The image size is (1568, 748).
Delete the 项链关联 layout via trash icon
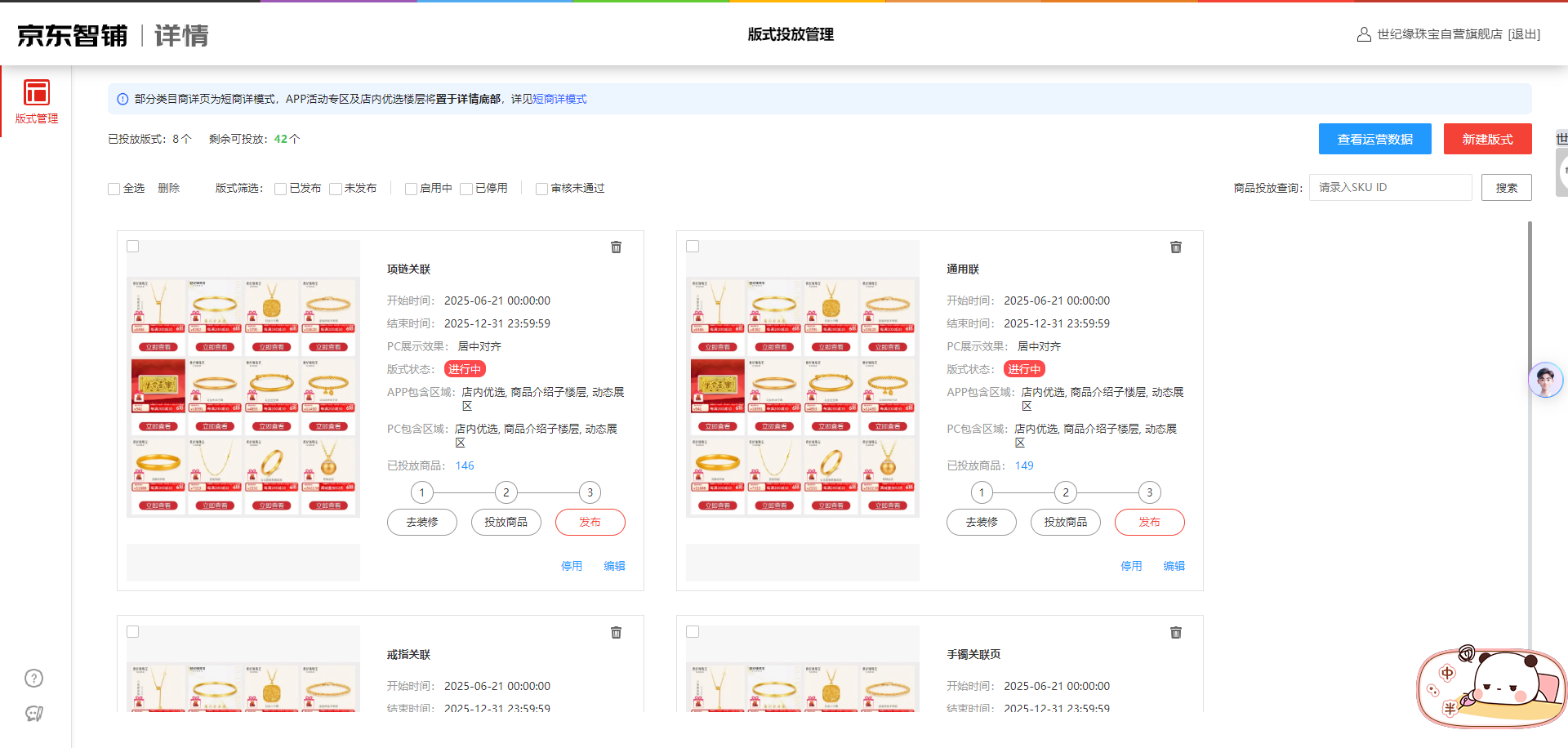(616, 247)
